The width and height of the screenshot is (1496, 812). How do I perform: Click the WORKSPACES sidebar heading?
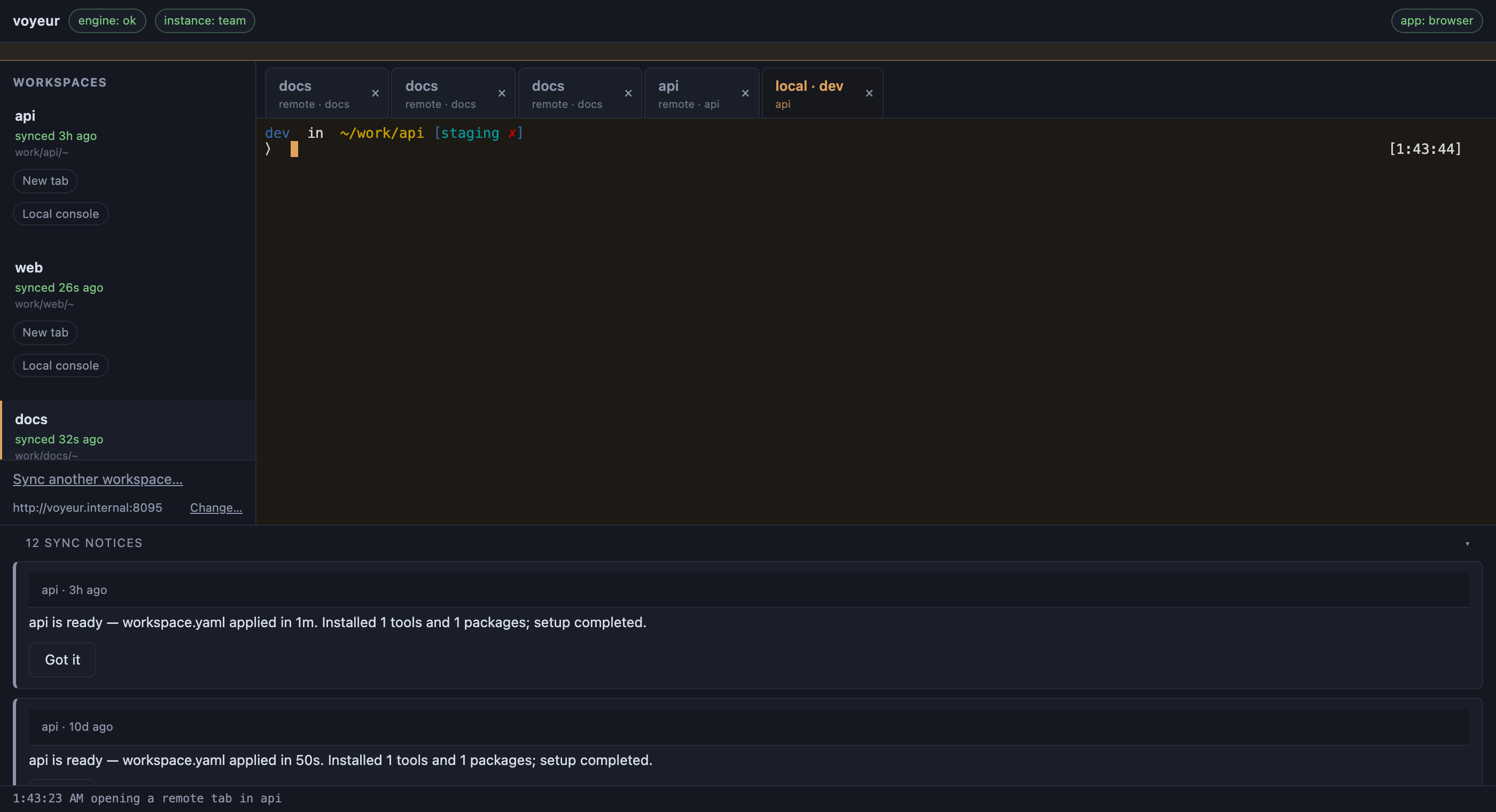click(x=60, y=82)
